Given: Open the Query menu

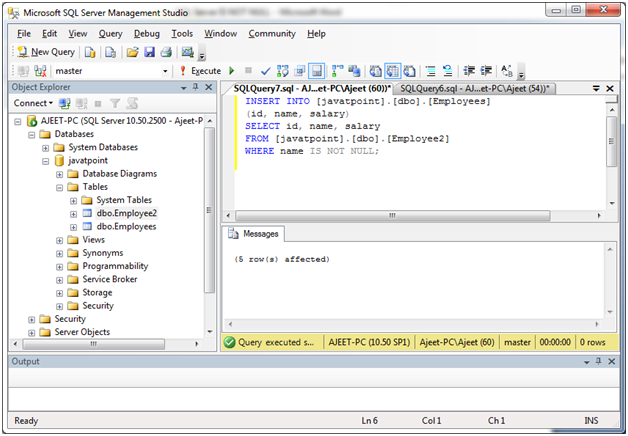Looking at the screenshot, I should 111,34.
